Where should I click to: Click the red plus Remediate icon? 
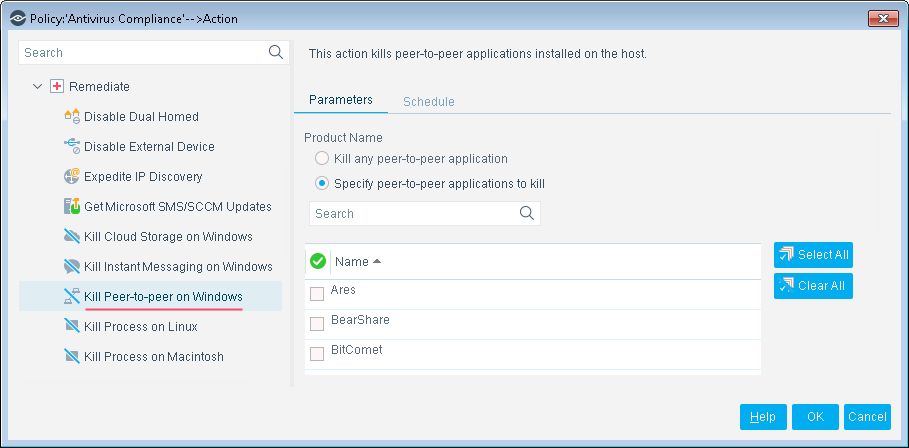point(57,86)
